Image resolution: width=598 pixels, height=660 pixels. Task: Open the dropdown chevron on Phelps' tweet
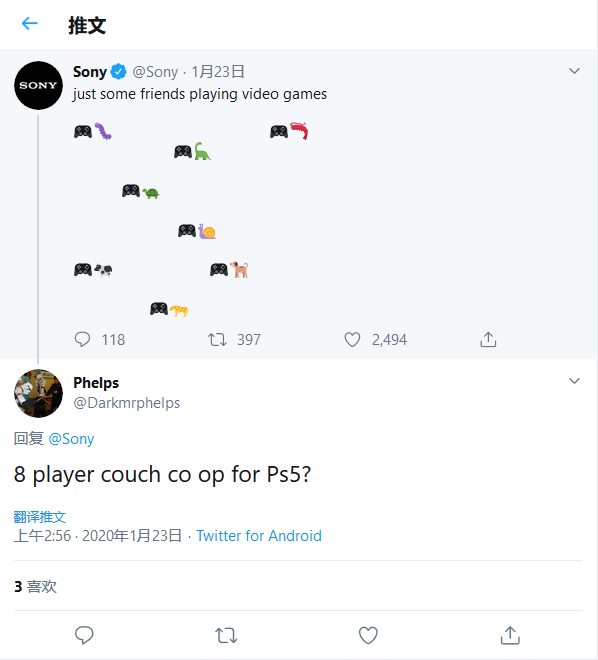click(574, 381)
